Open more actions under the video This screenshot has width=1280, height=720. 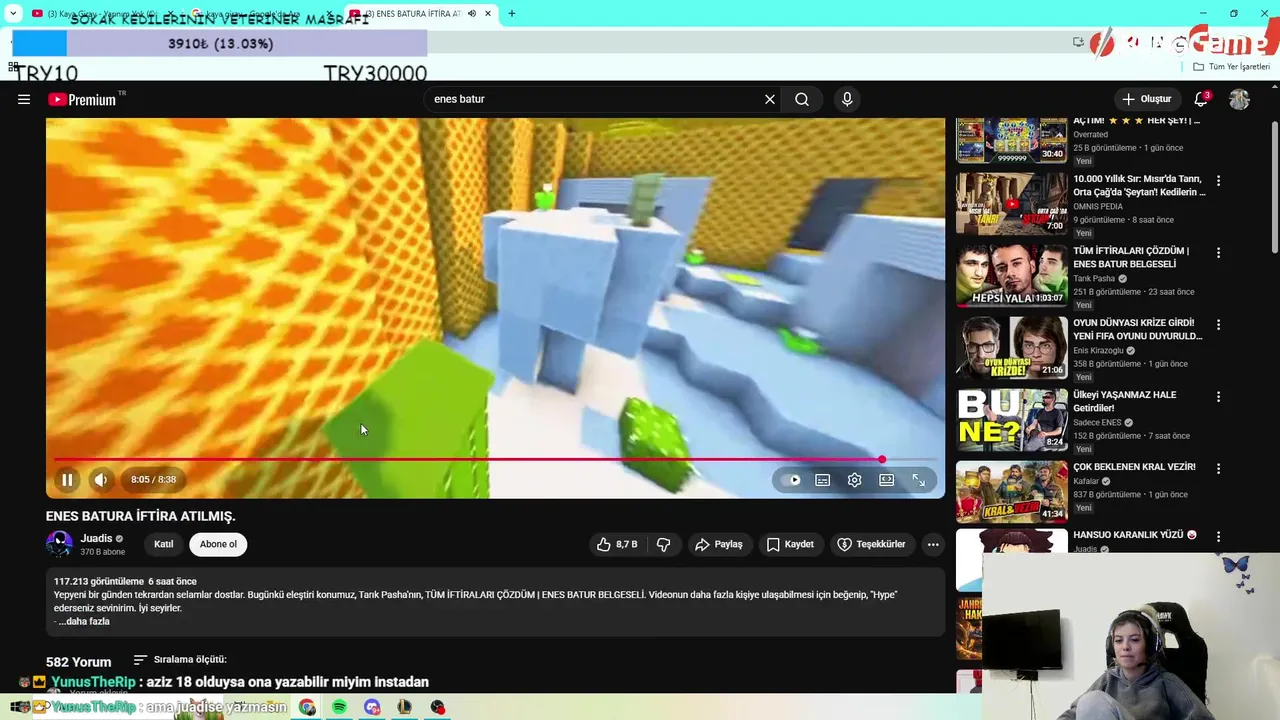(x=933, y=544)
